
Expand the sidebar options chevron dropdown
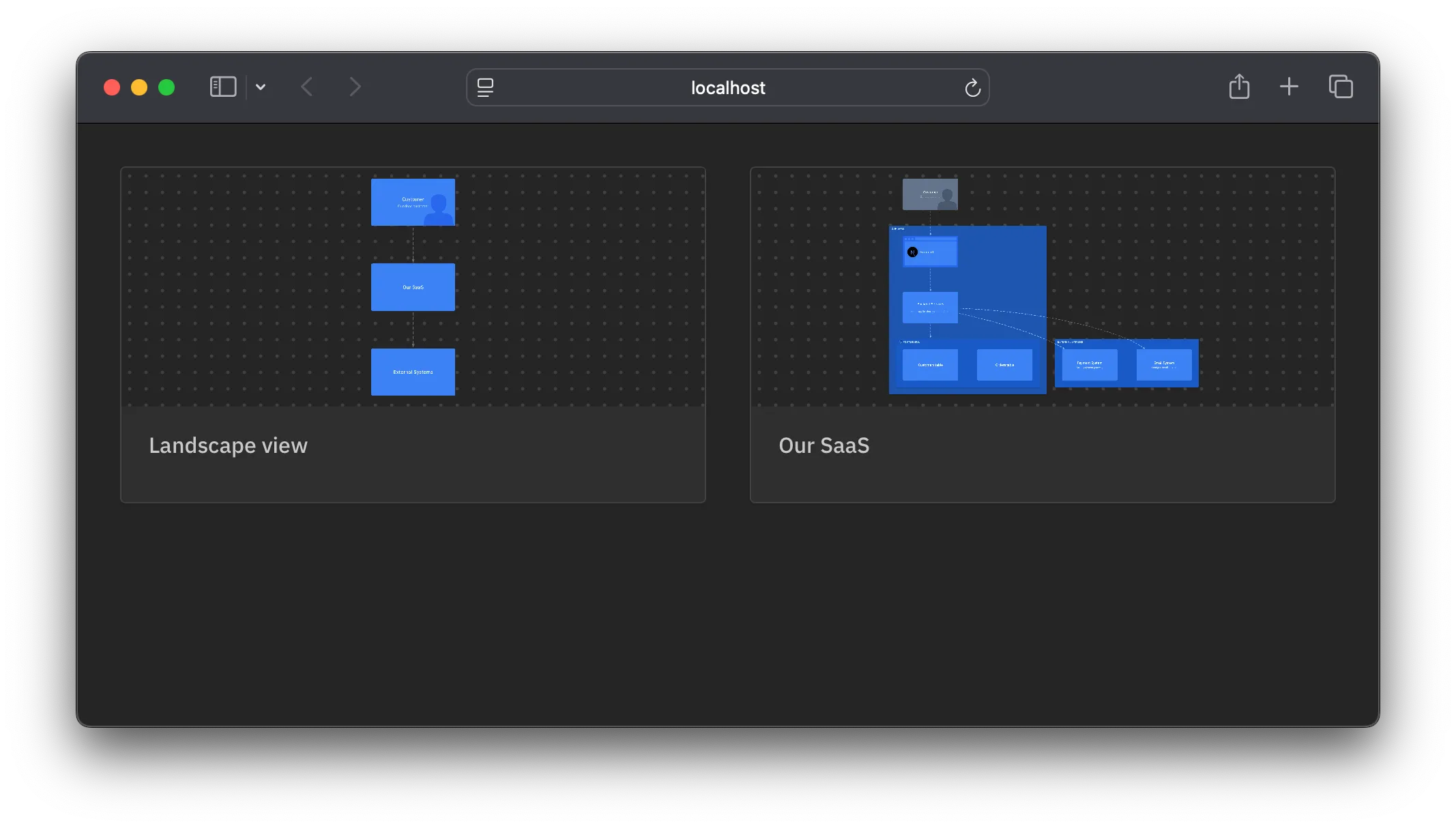[x=261, y=87]
